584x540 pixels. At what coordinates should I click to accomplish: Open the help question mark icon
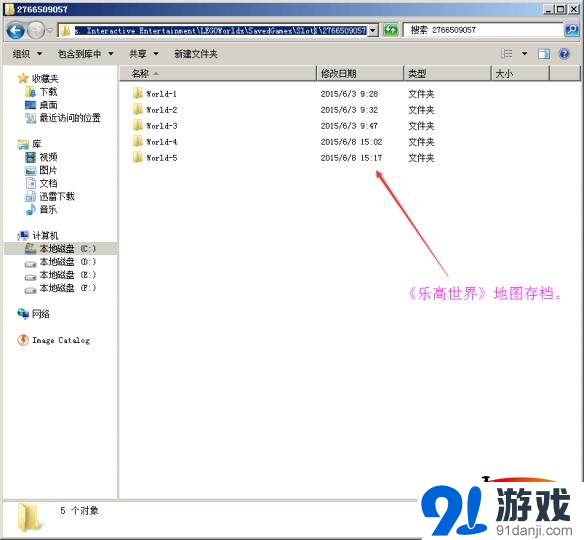pos(564,54)
